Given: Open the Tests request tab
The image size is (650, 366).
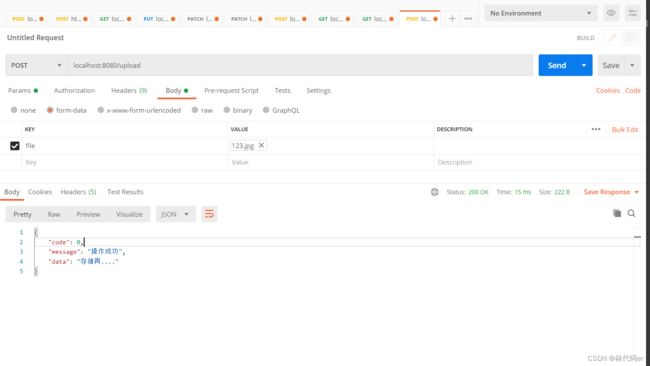Looking at the screenshot, I should pyautogui.click(x=282, y=90).
